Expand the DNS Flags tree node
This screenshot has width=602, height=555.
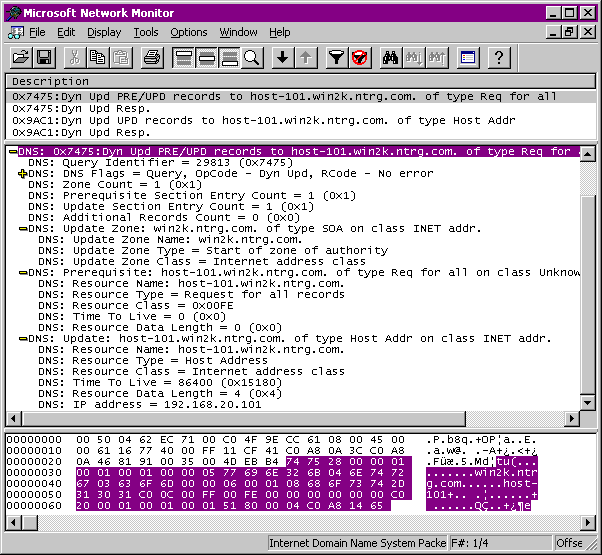coord(22,174)
